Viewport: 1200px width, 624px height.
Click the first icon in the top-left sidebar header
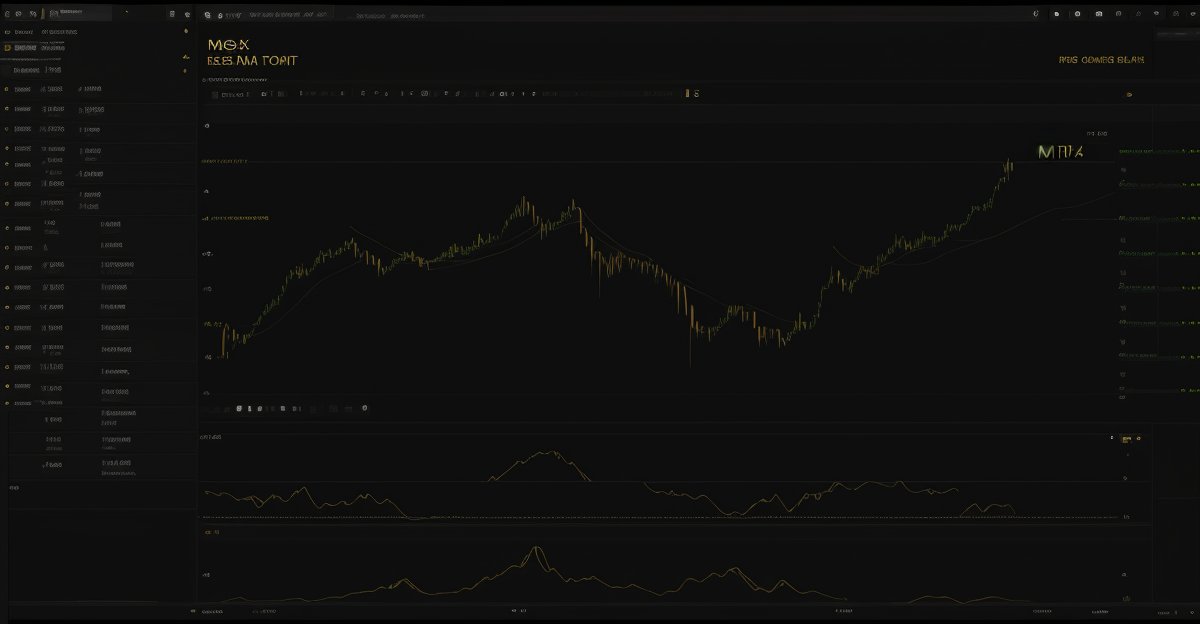[x=7, y=14]
